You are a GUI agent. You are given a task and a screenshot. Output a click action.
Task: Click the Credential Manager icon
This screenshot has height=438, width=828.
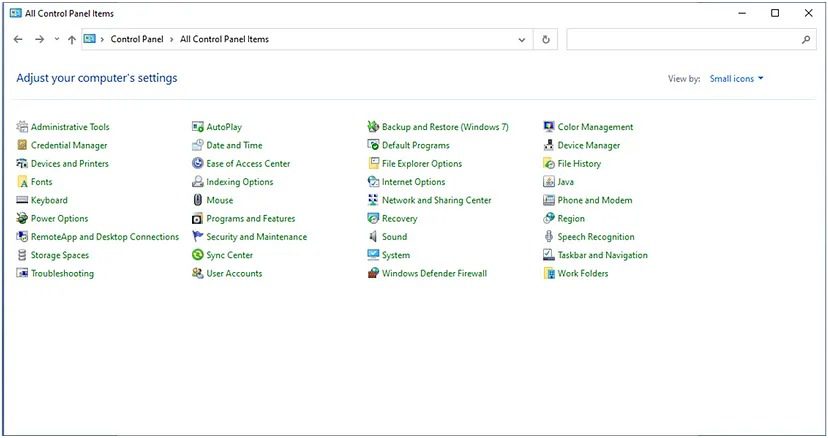[x=22, y=145]
